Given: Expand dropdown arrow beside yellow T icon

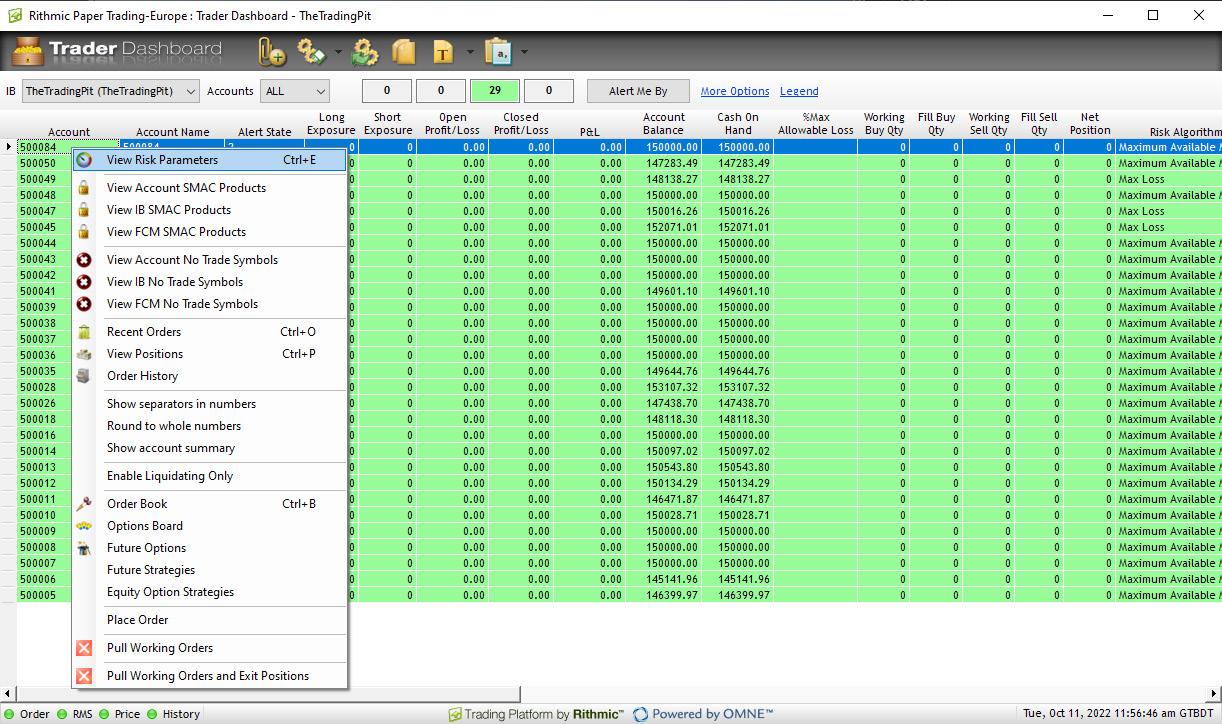Looking at the screenshot, I should click(470, 52).
